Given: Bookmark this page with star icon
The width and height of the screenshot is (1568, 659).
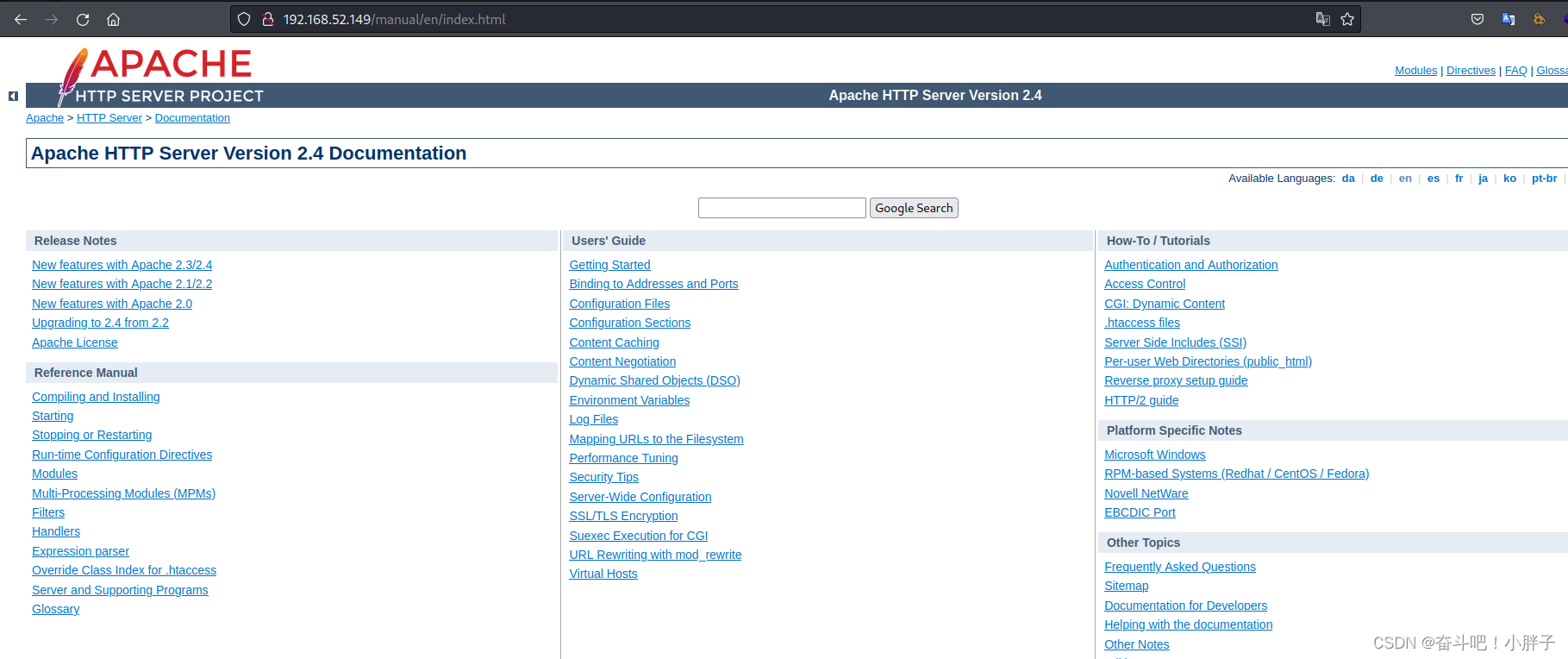Looking at the screenshot, I should tap(1347, 19).
